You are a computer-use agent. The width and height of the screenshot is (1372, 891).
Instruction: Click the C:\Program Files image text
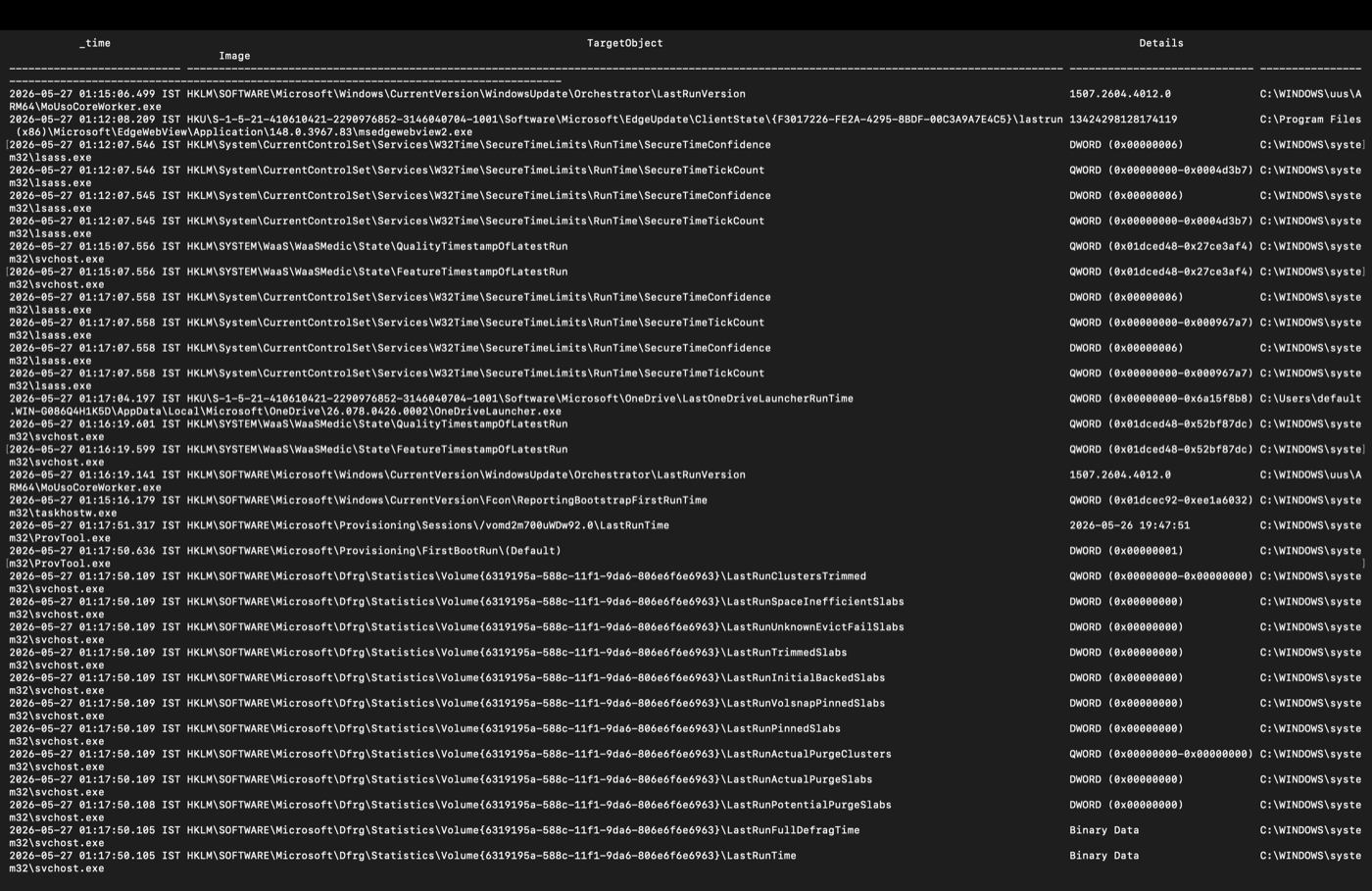coord(1310,120)
